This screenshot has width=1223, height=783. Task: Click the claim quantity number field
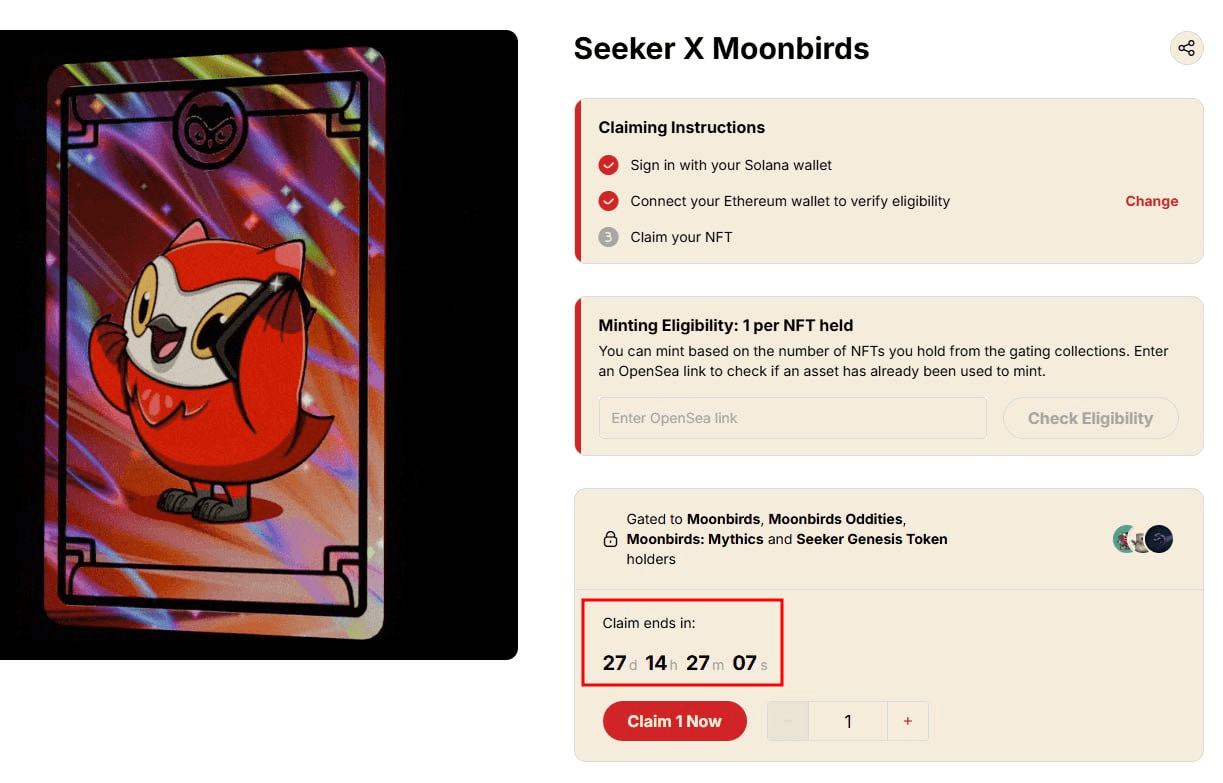(x=848, y=721)
